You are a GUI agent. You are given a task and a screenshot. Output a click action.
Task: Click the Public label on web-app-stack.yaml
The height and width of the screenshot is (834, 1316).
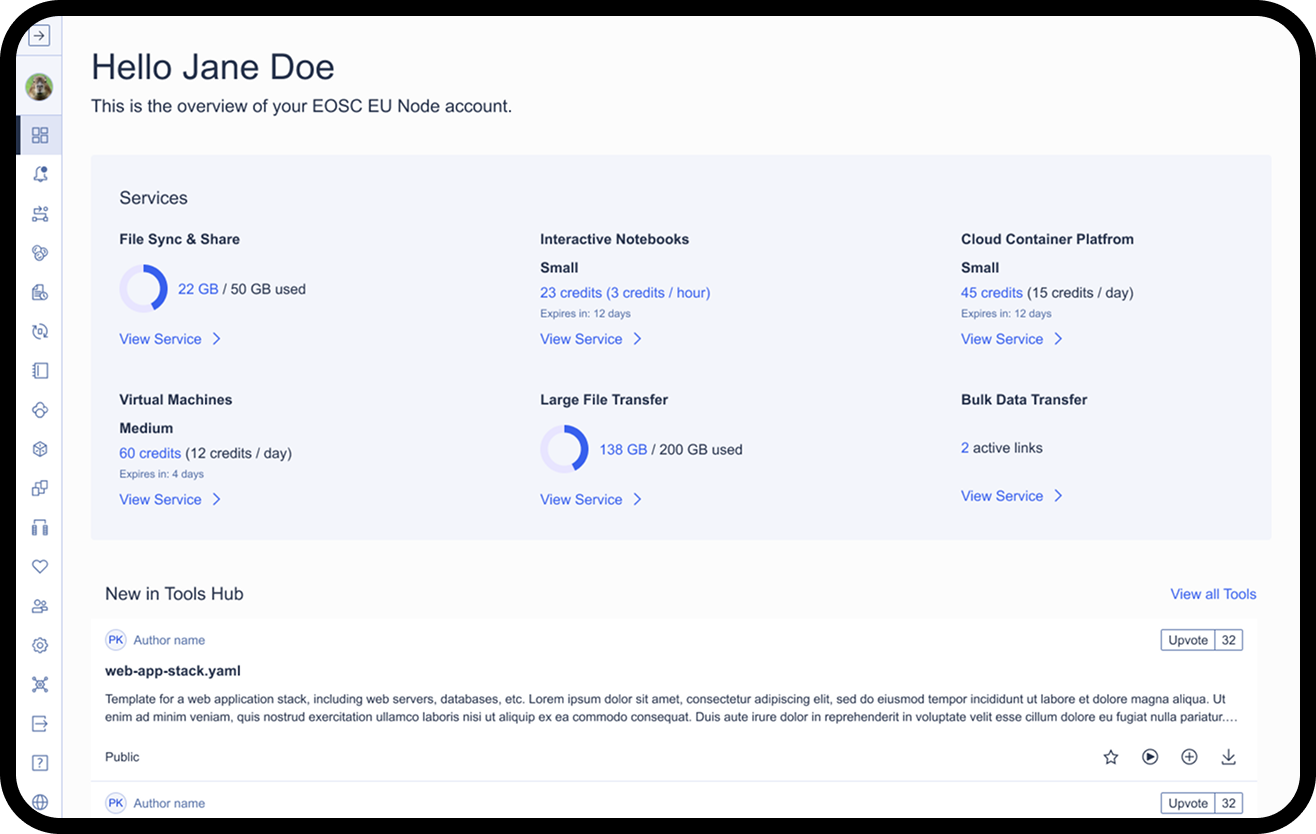[122, 757]
